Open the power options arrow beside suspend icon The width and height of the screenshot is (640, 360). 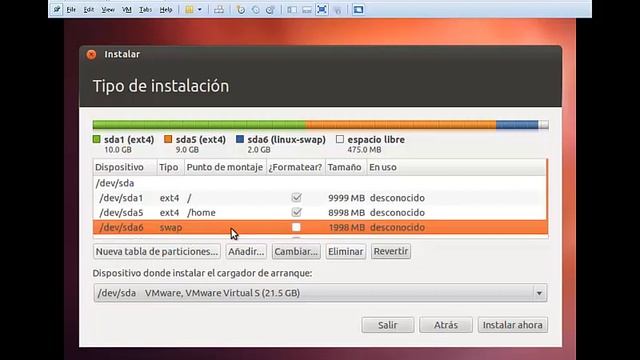tap(200, 9)
